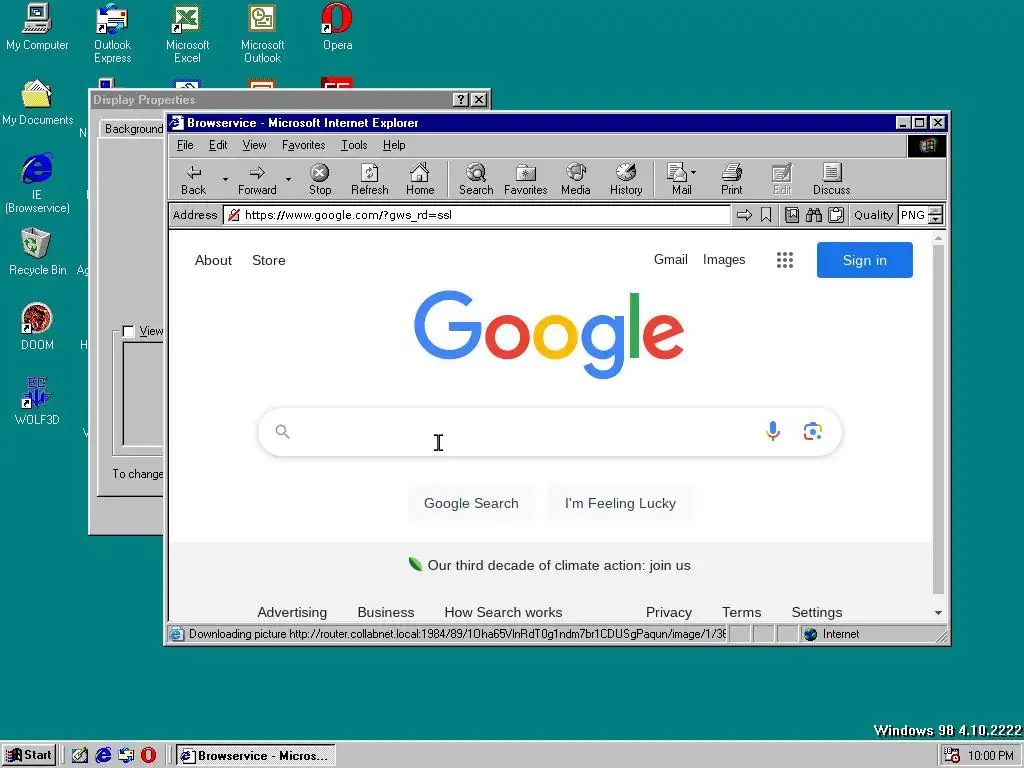Click the bookmark ribbon icon in address bar
The width and height of the screenshot is (1024, 768).
click(x=766, y=215)
